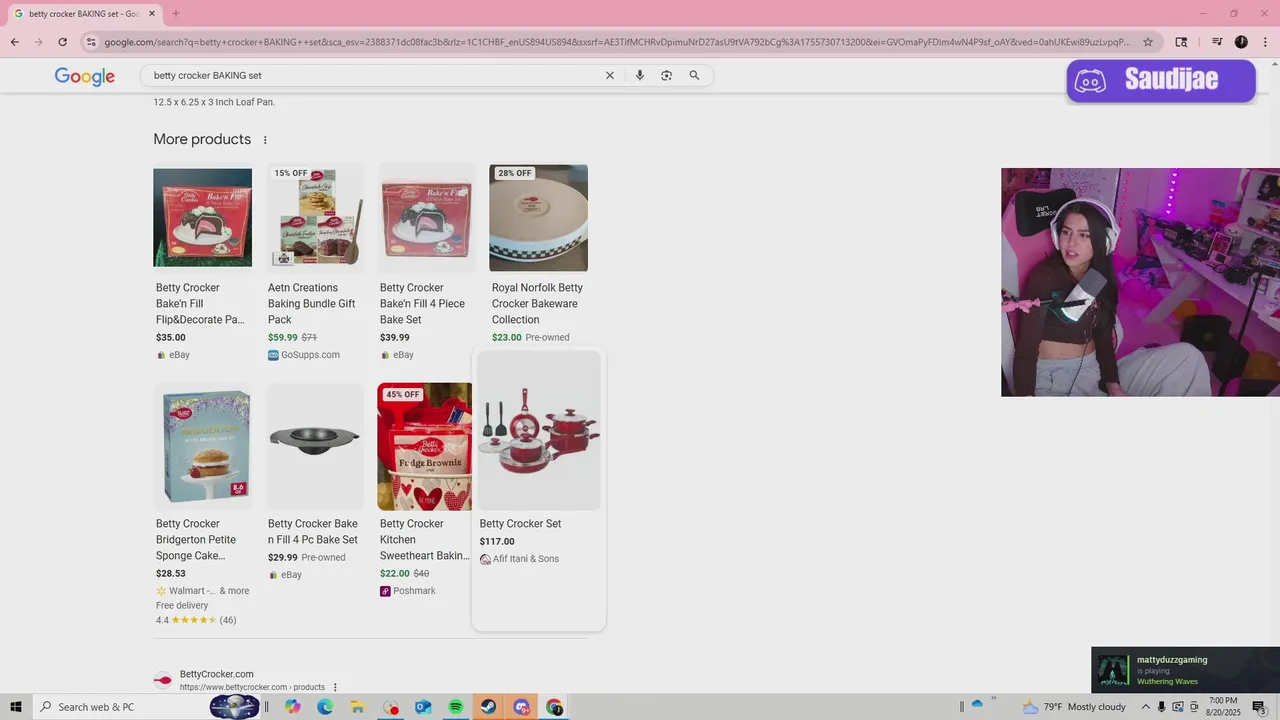Image resolution: width=1280 pixels, height=720 pixels.
Task: Open the media control icon in Chrome toolbar
Action: coord(1217,42)
